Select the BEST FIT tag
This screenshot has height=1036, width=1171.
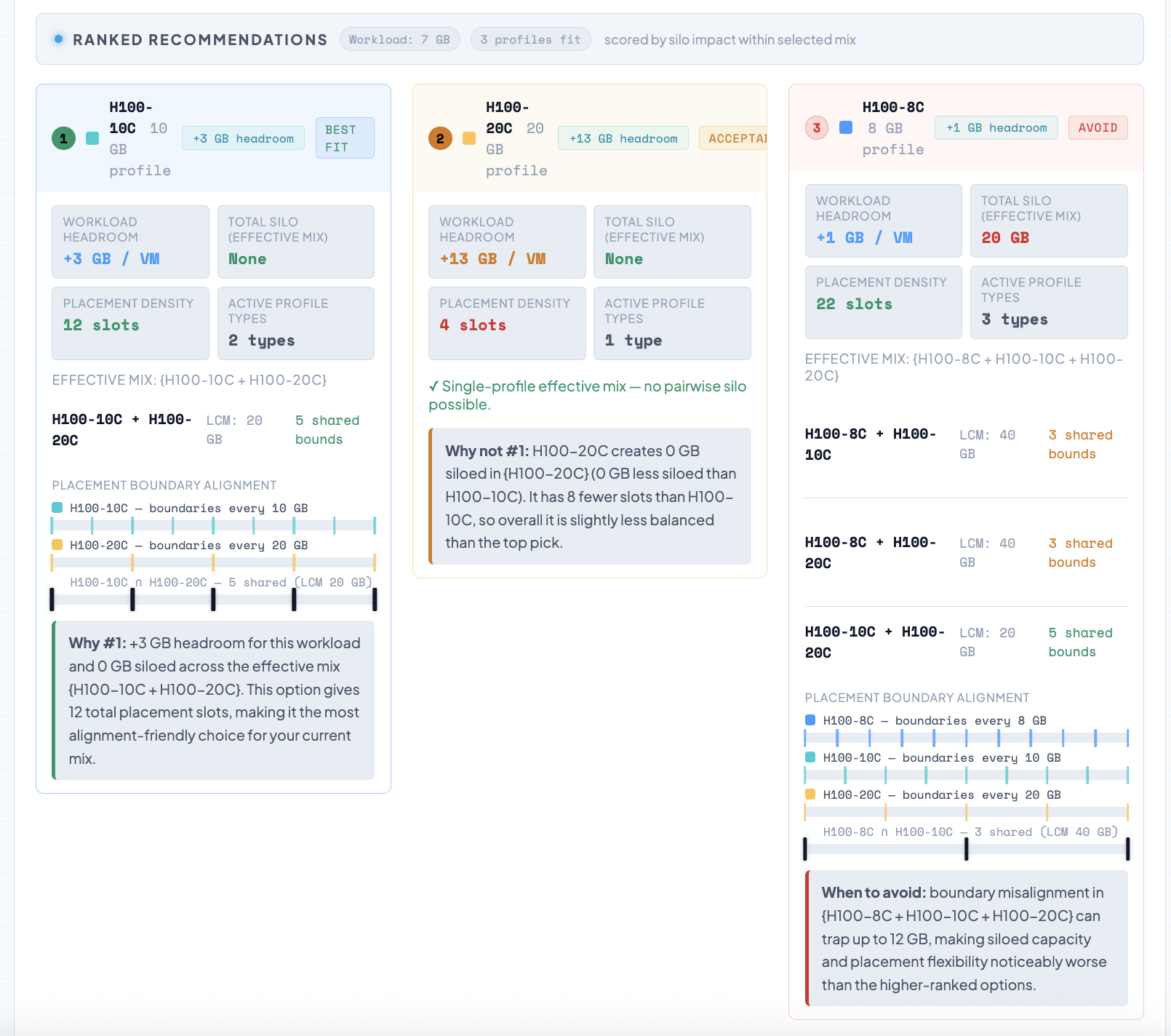point(345,138)
